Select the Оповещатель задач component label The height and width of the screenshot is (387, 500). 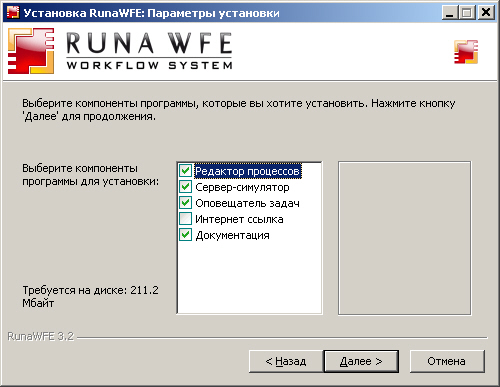click(247, 203)
